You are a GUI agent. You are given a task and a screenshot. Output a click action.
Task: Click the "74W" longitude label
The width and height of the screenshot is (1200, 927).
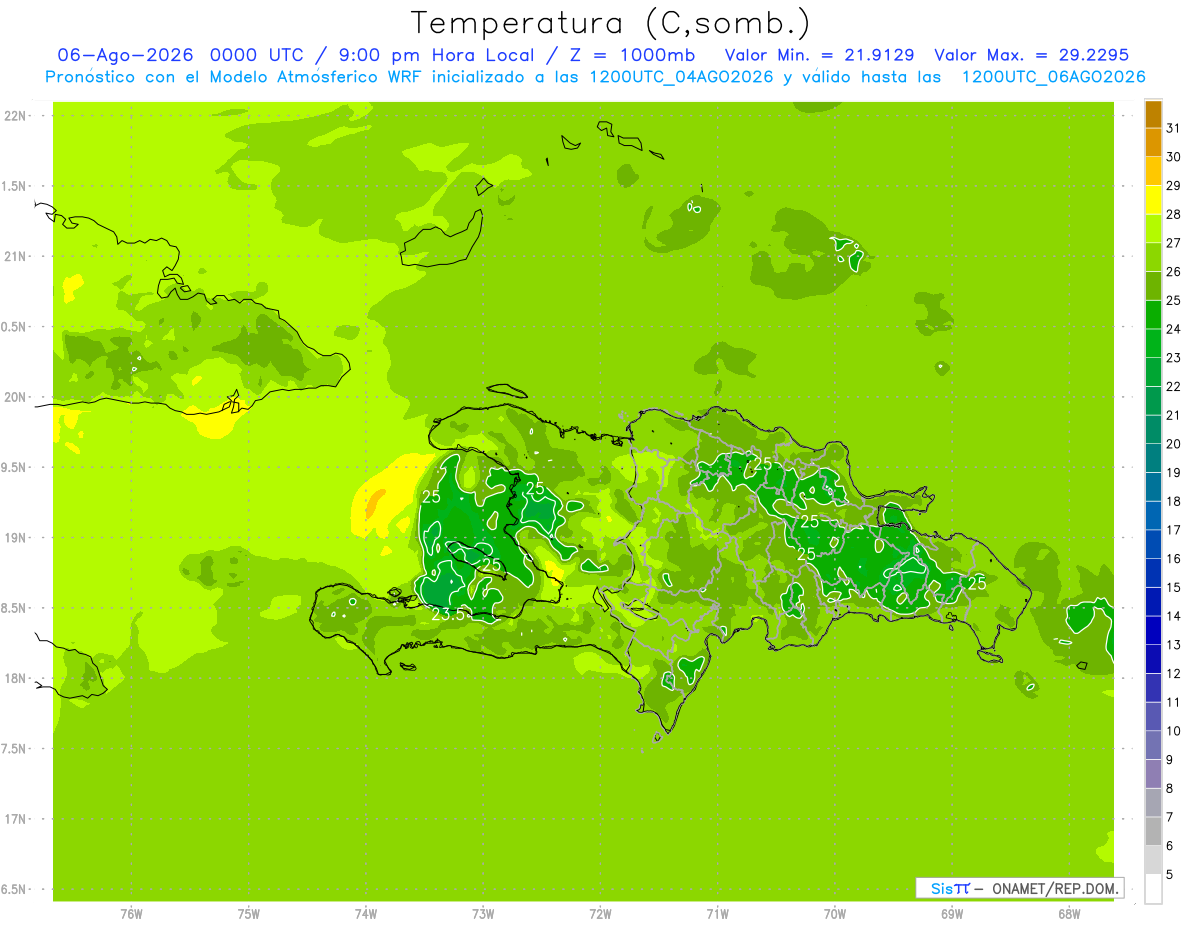[366, 914]
